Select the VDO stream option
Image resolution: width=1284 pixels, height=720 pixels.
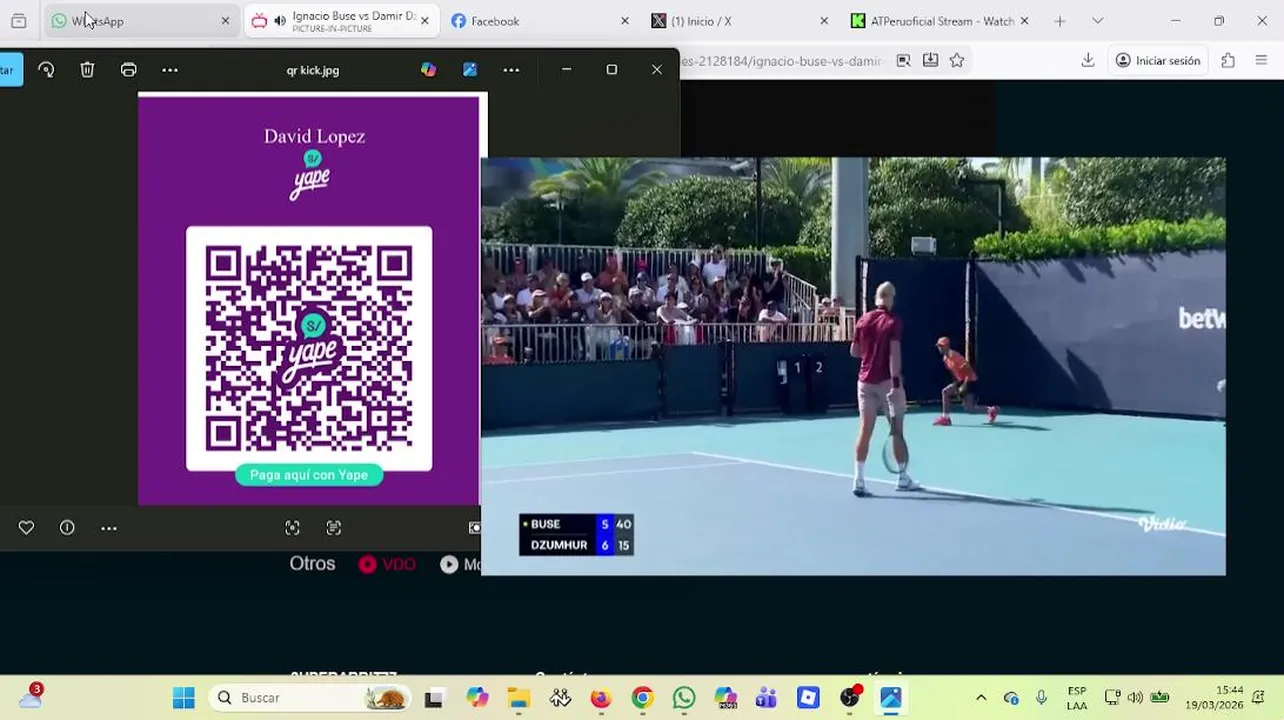(x=387, y=564)
